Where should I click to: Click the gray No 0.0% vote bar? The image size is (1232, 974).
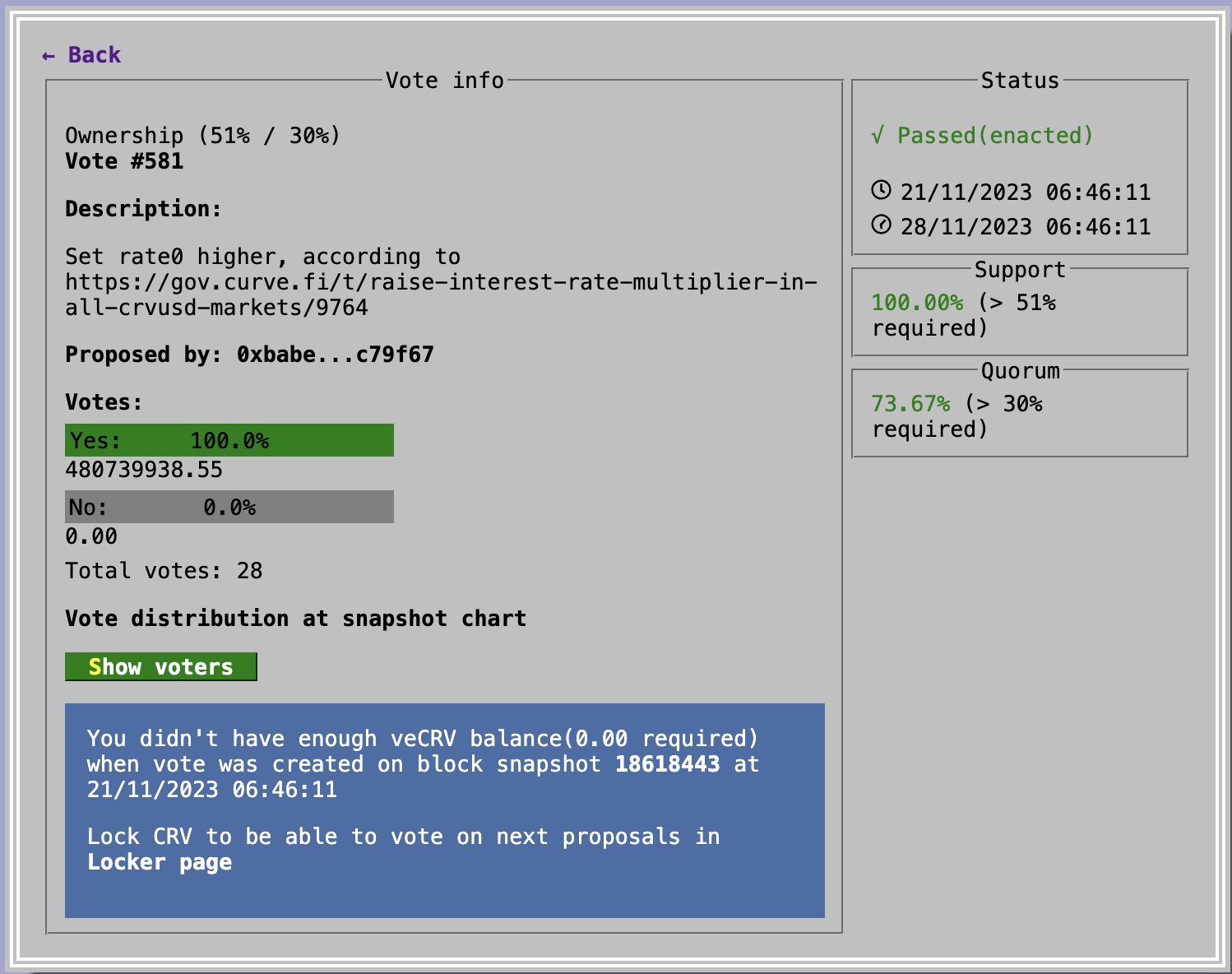click(x=229, y=507)
